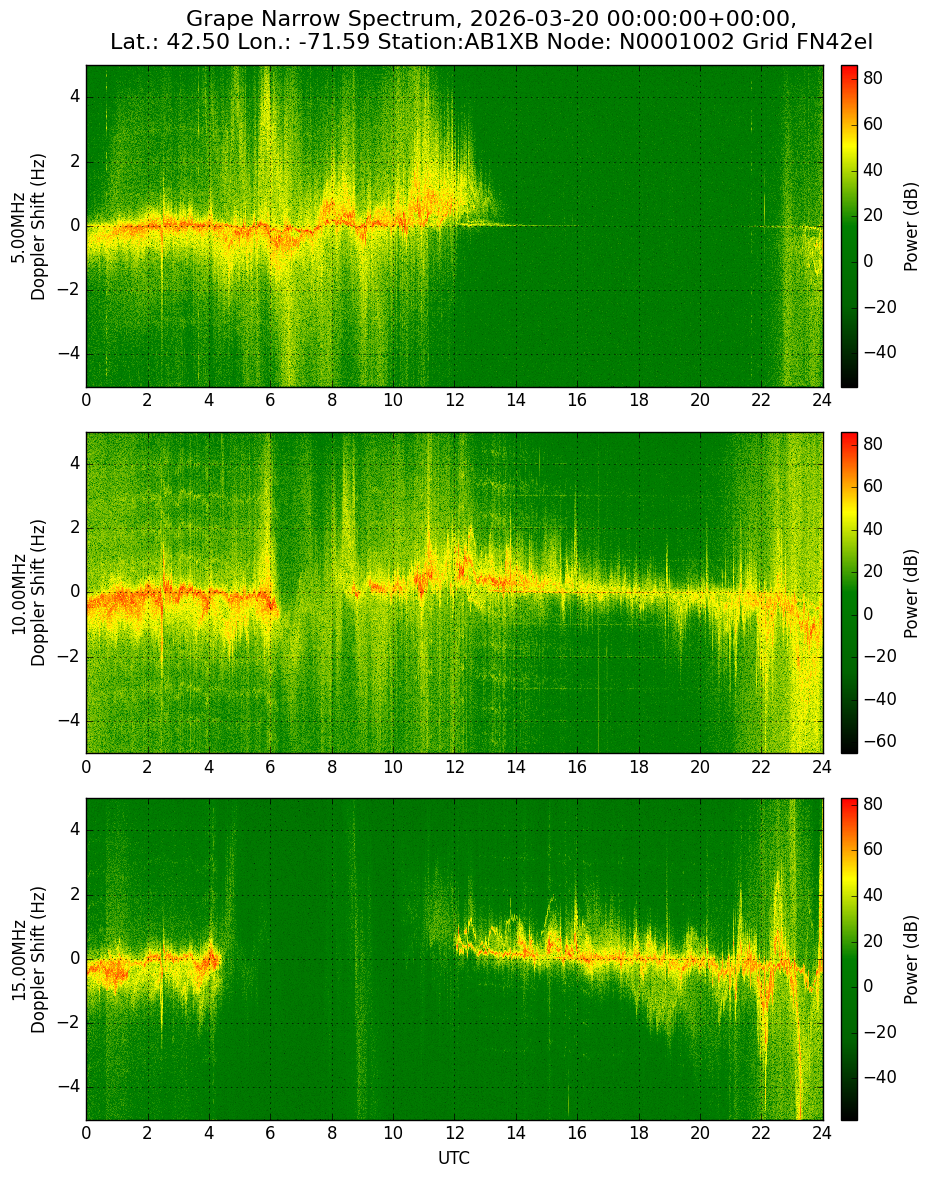Viewport: 932px width, 1178px height.
Task: Click the Grape Narrow Spectrum title text
Action: click(x=492, y=19)
